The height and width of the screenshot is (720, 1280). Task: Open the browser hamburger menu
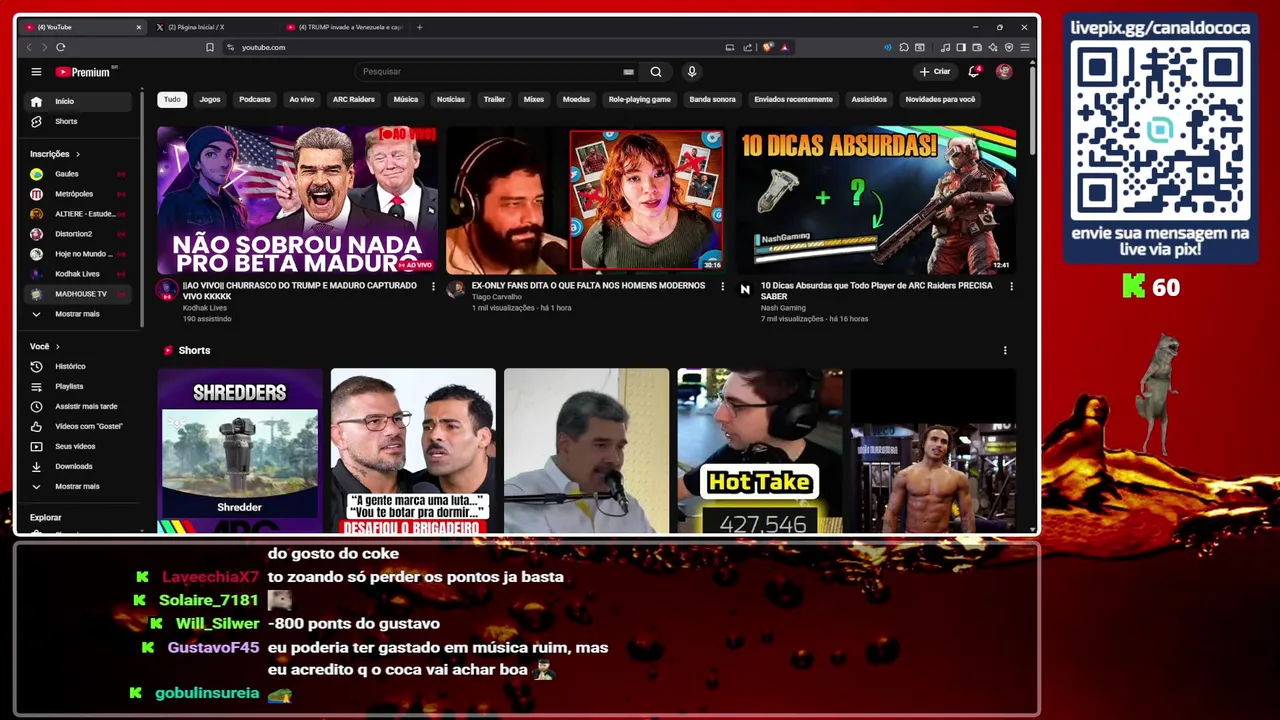1025,47
